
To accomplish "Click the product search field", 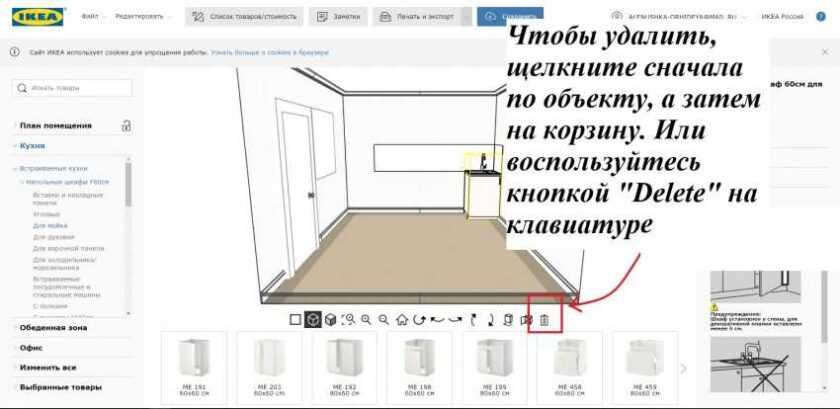I will click(72, 89).
